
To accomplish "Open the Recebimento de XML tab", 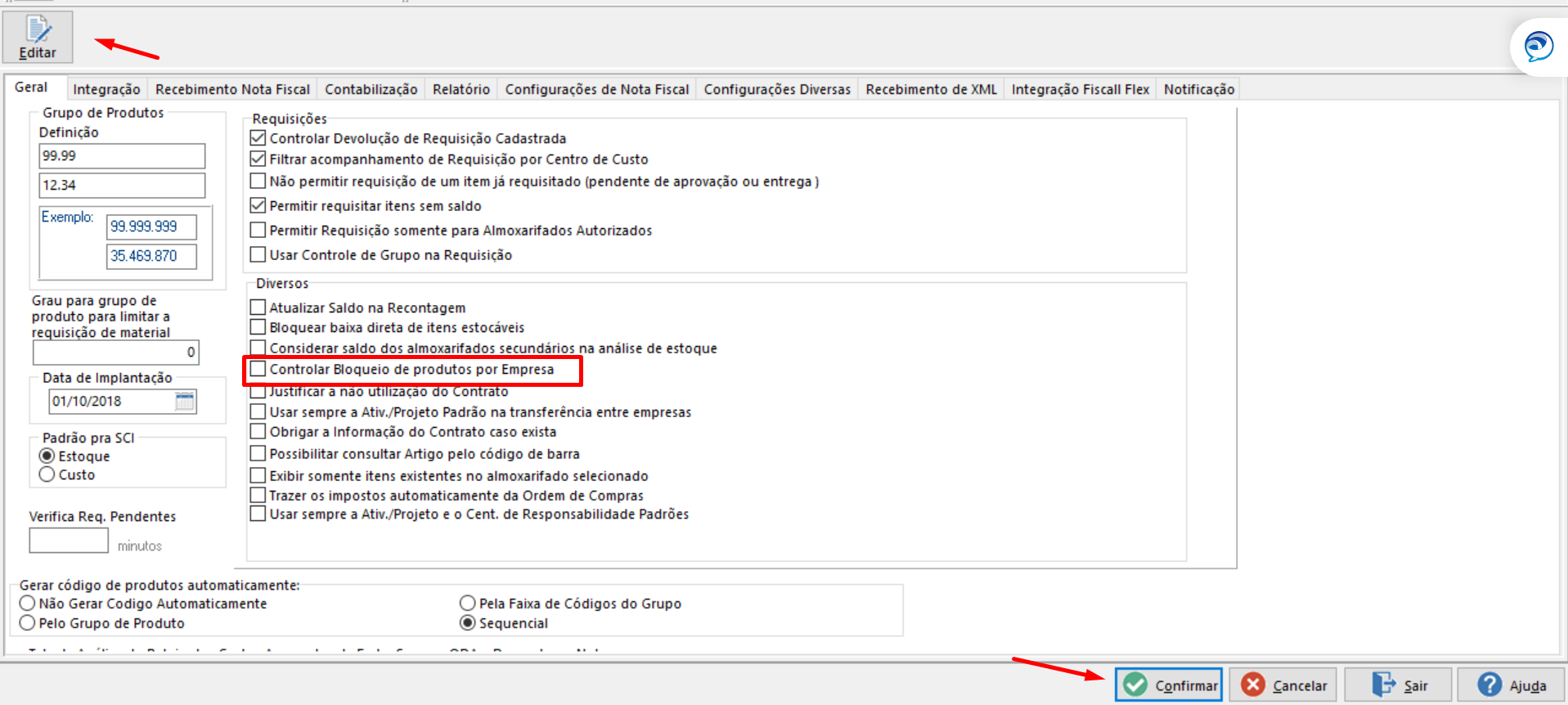I will click(x=931, y=89).
